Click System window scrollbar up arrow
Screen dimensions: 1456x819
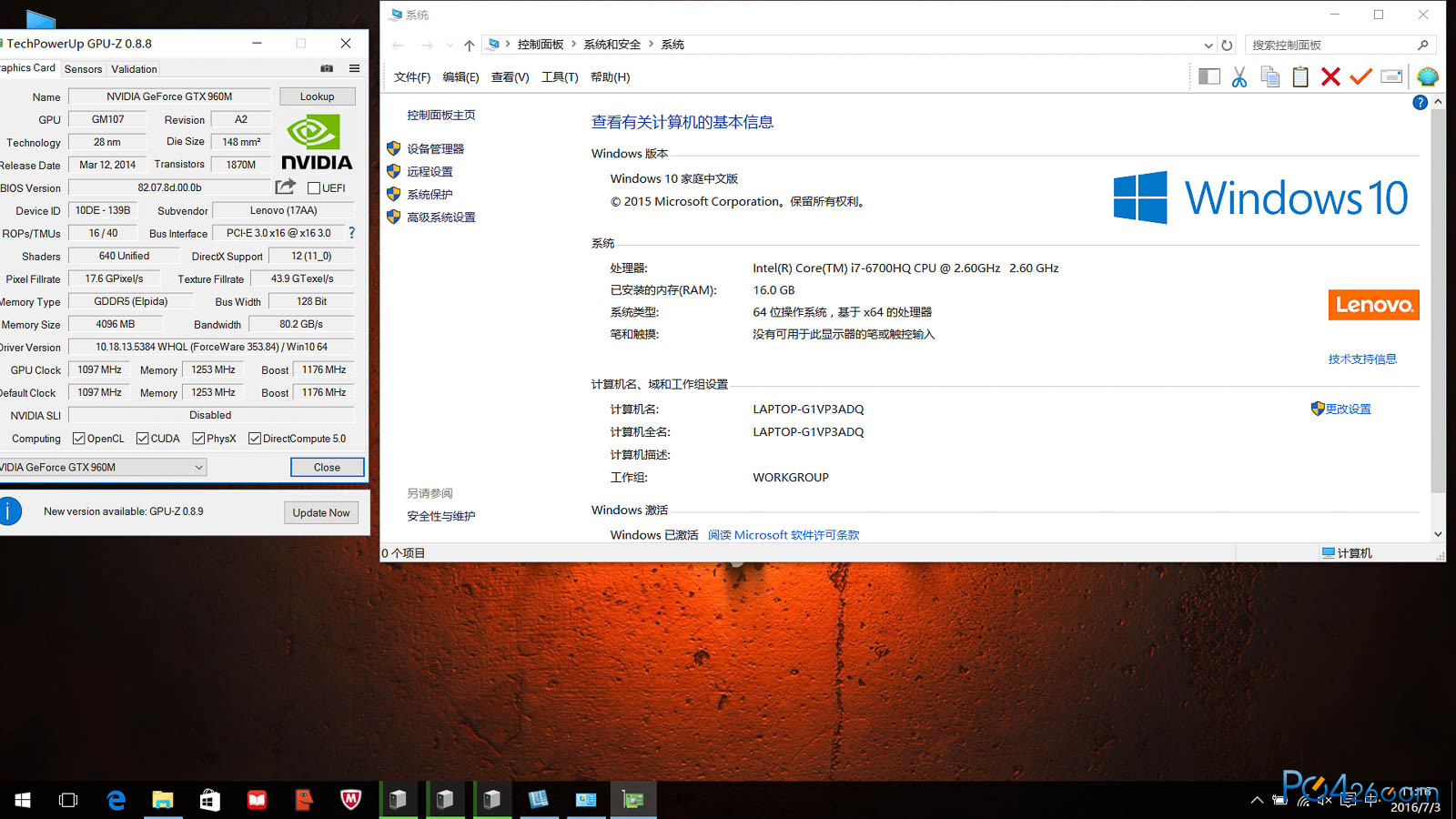(1438, 102)
